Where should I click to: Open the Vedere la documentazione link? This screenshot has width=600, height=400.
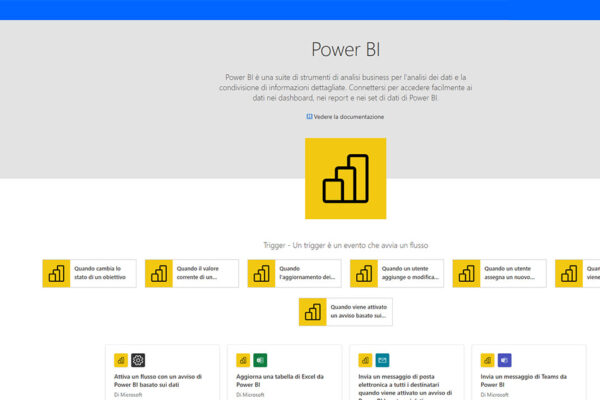(x=349, y=117)
